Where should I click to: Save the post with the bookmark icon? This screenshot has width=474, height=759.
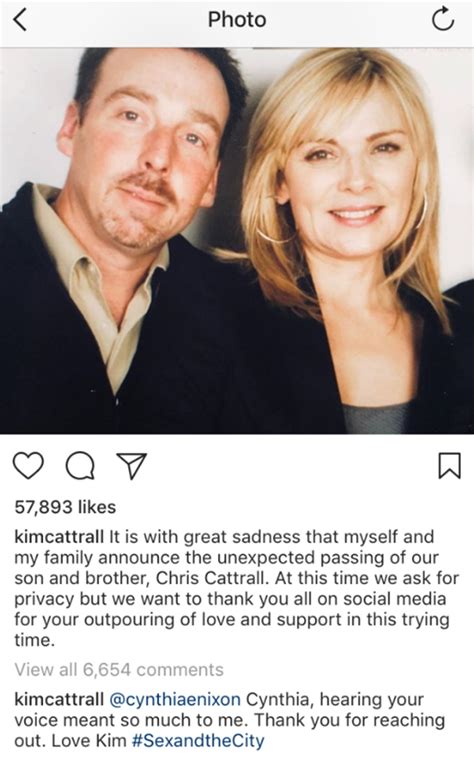(449, 466)
